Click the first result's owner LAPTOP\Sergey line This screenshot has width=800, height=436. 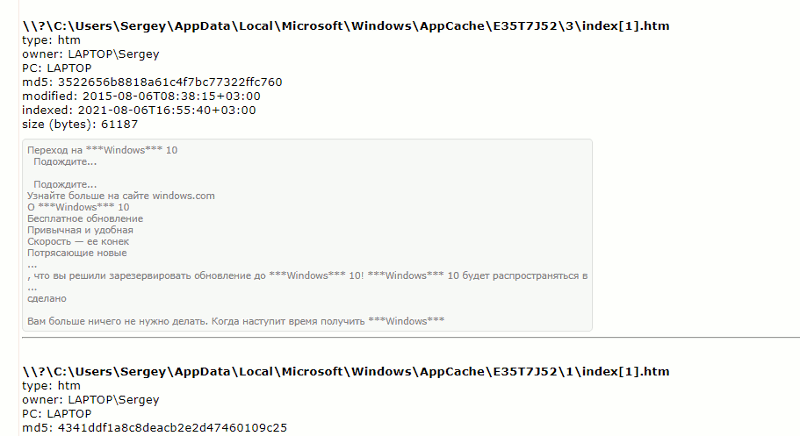[89, 54]
